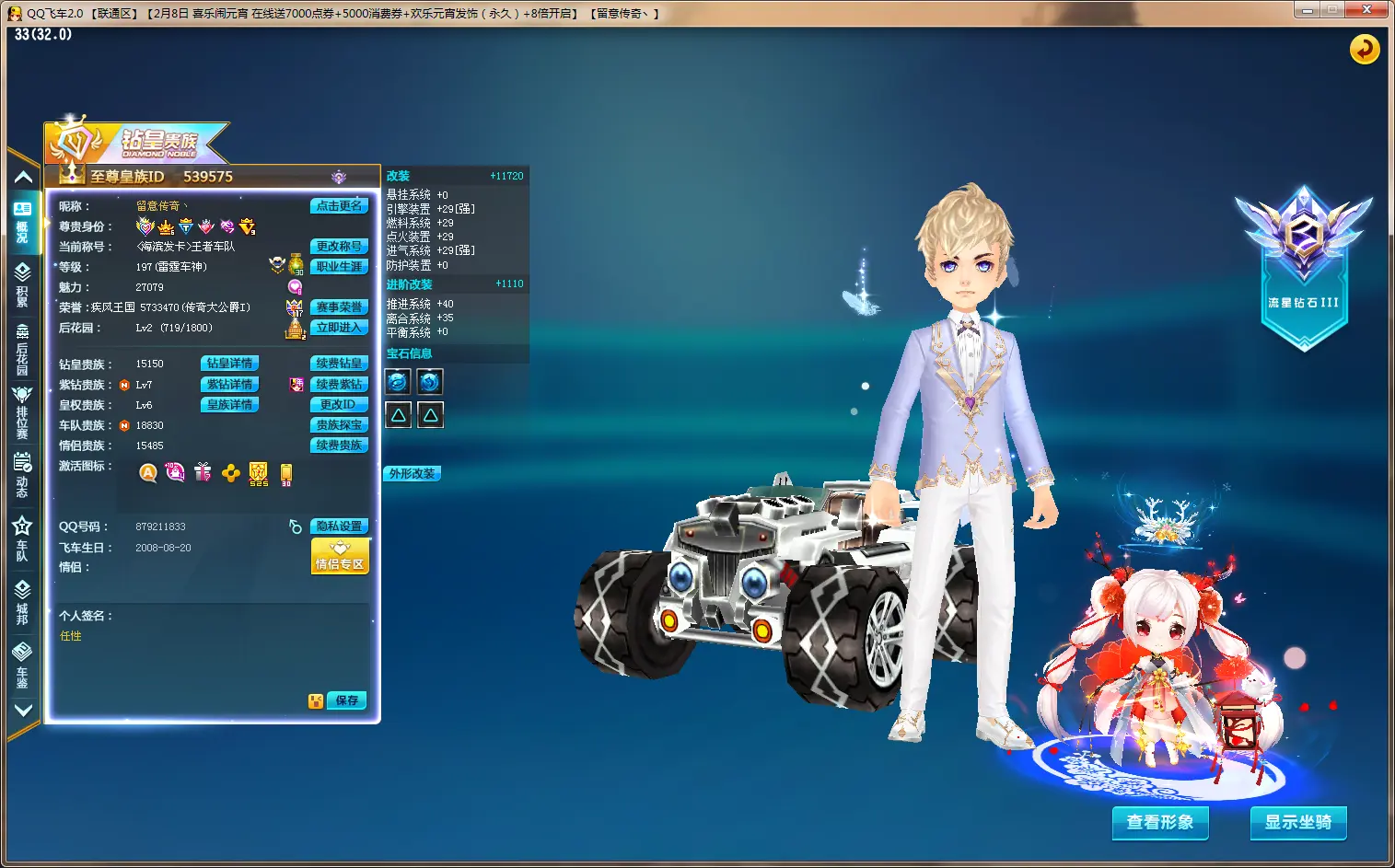Viewport: 1395px width, 868px height.
Task: Click the nickname text 留意传奇
Action: (160, 206)
